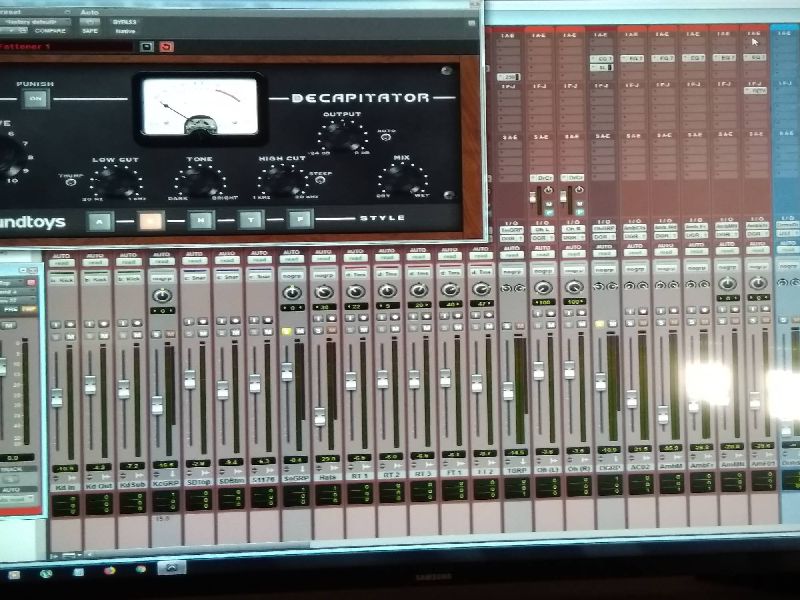Open the highlighted Pro Tools taskbar icon

coord(171,567)
